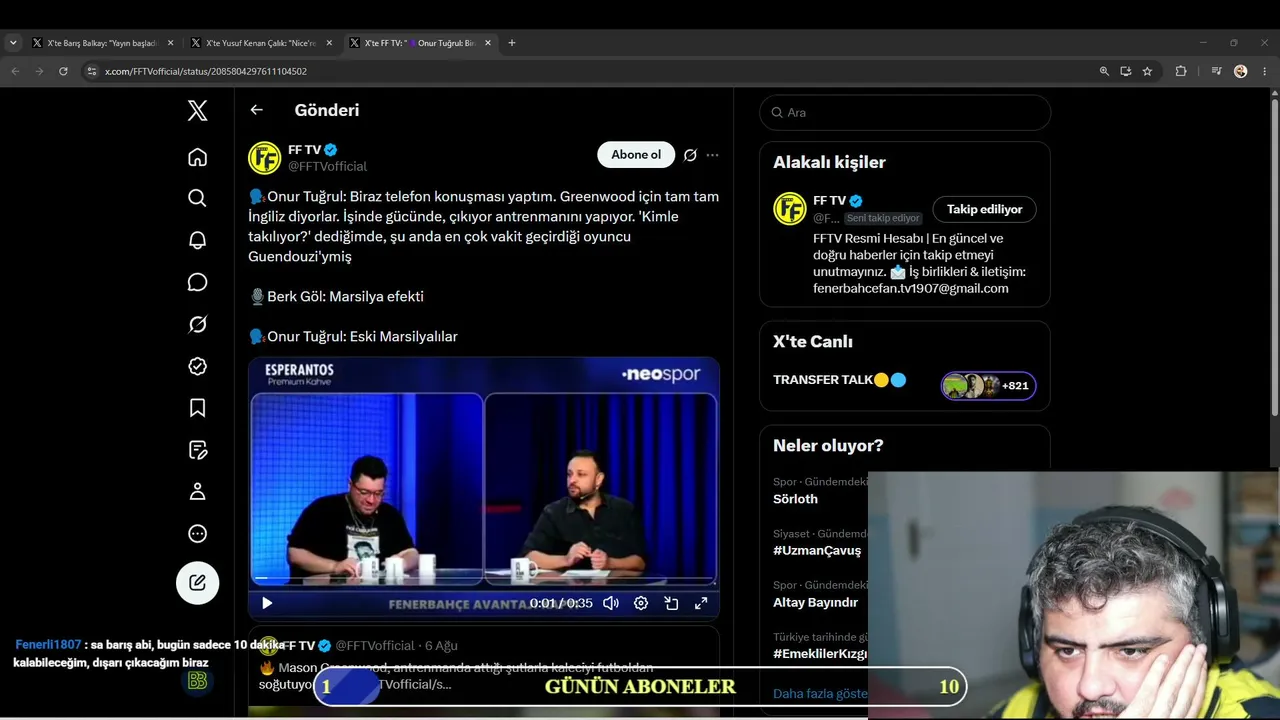Click the white compose post button
1280x720 pixels.
[x=198, y=583]
